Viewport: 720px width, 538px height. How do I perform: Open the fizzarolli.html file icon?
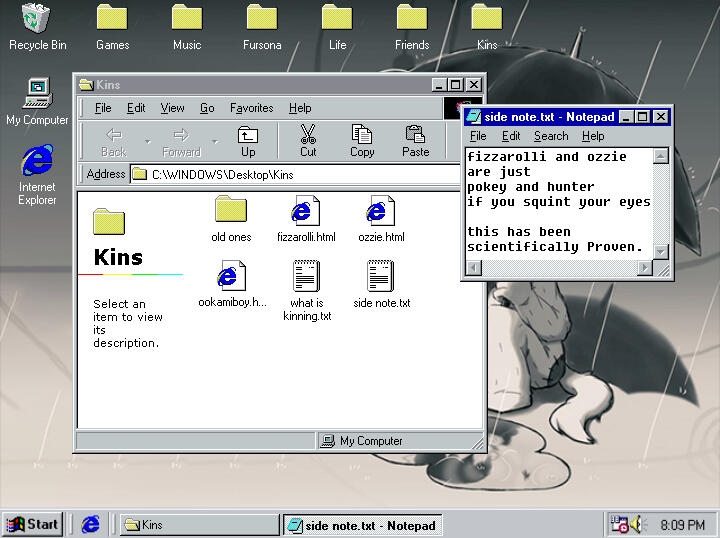[x=305, y=212]
